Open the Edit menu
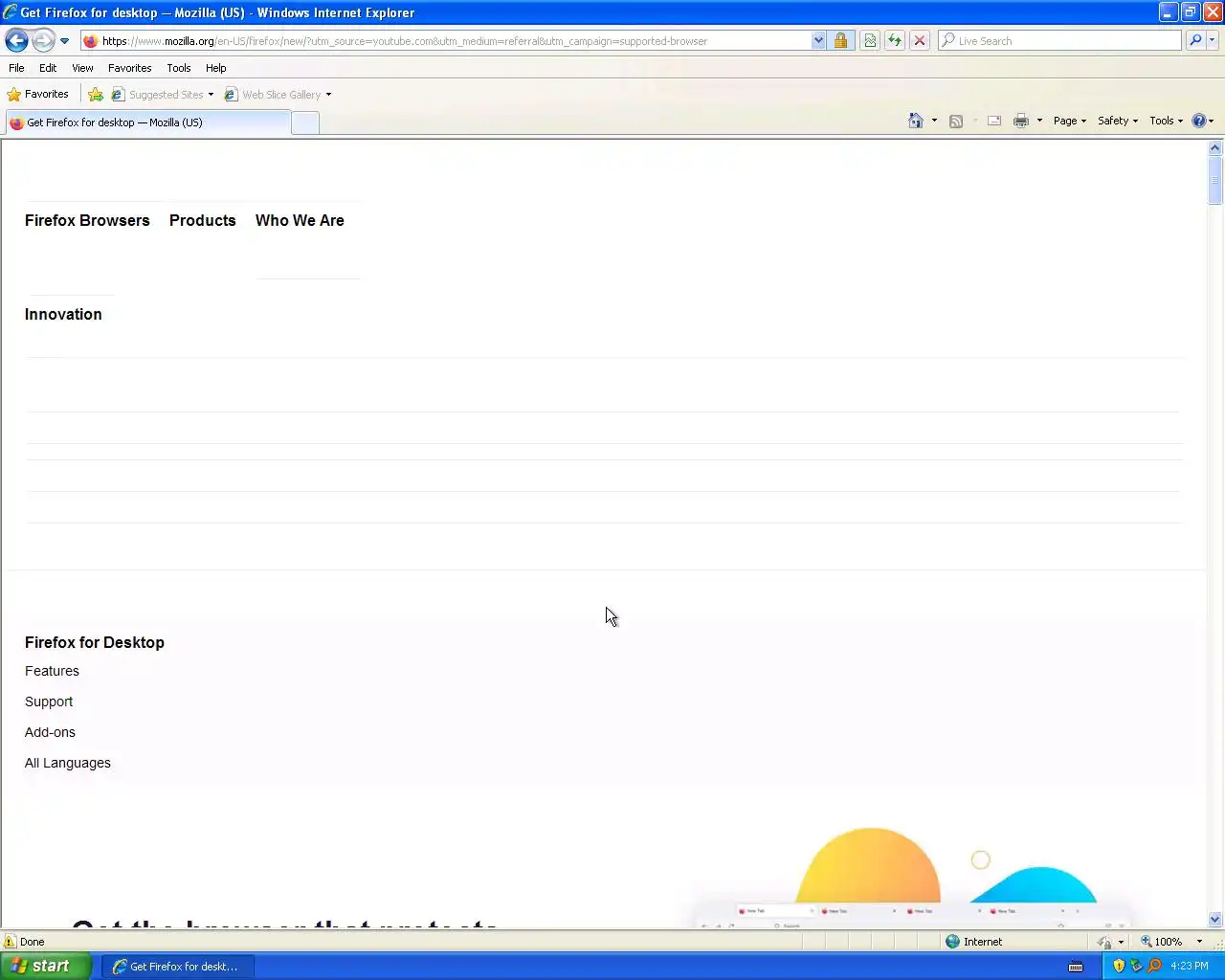 coord(48,68)
